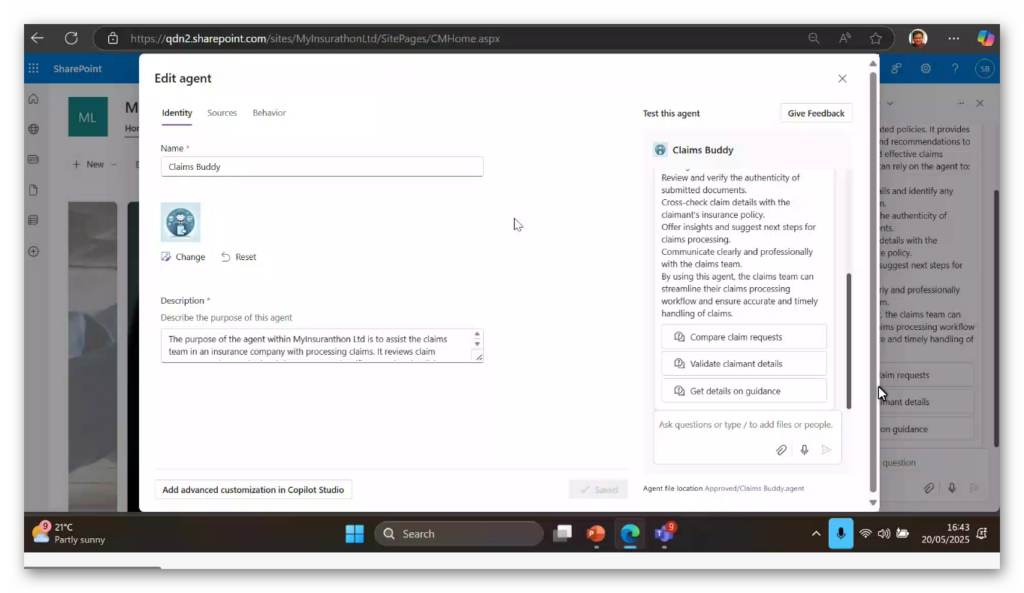The height and width of the screenshot is (593, 1024).
Task: Open Task View on the taskbar
Action: point(562,534)
